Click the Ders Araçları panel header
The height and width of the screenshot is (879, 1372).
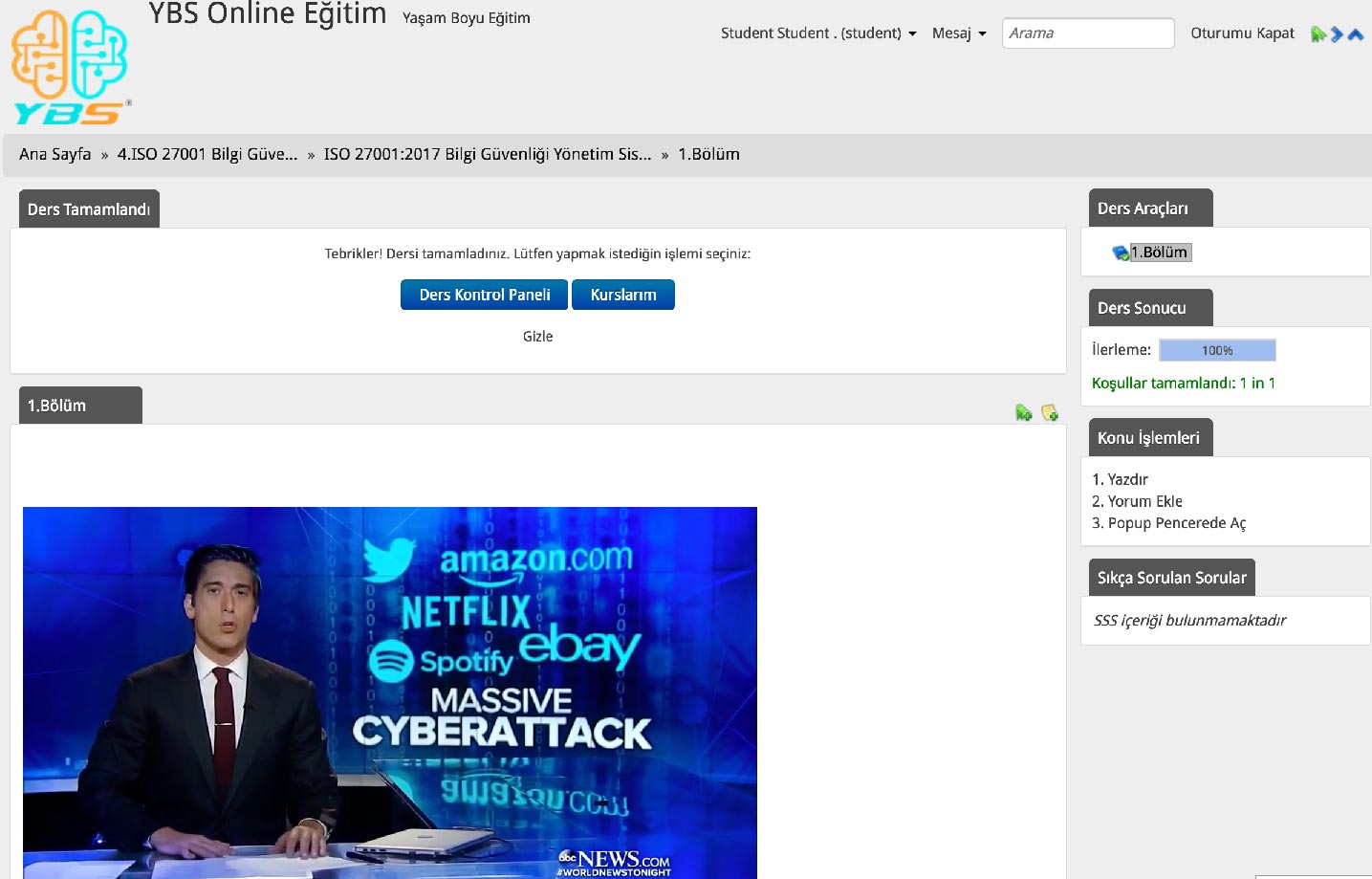[1150, 208]
